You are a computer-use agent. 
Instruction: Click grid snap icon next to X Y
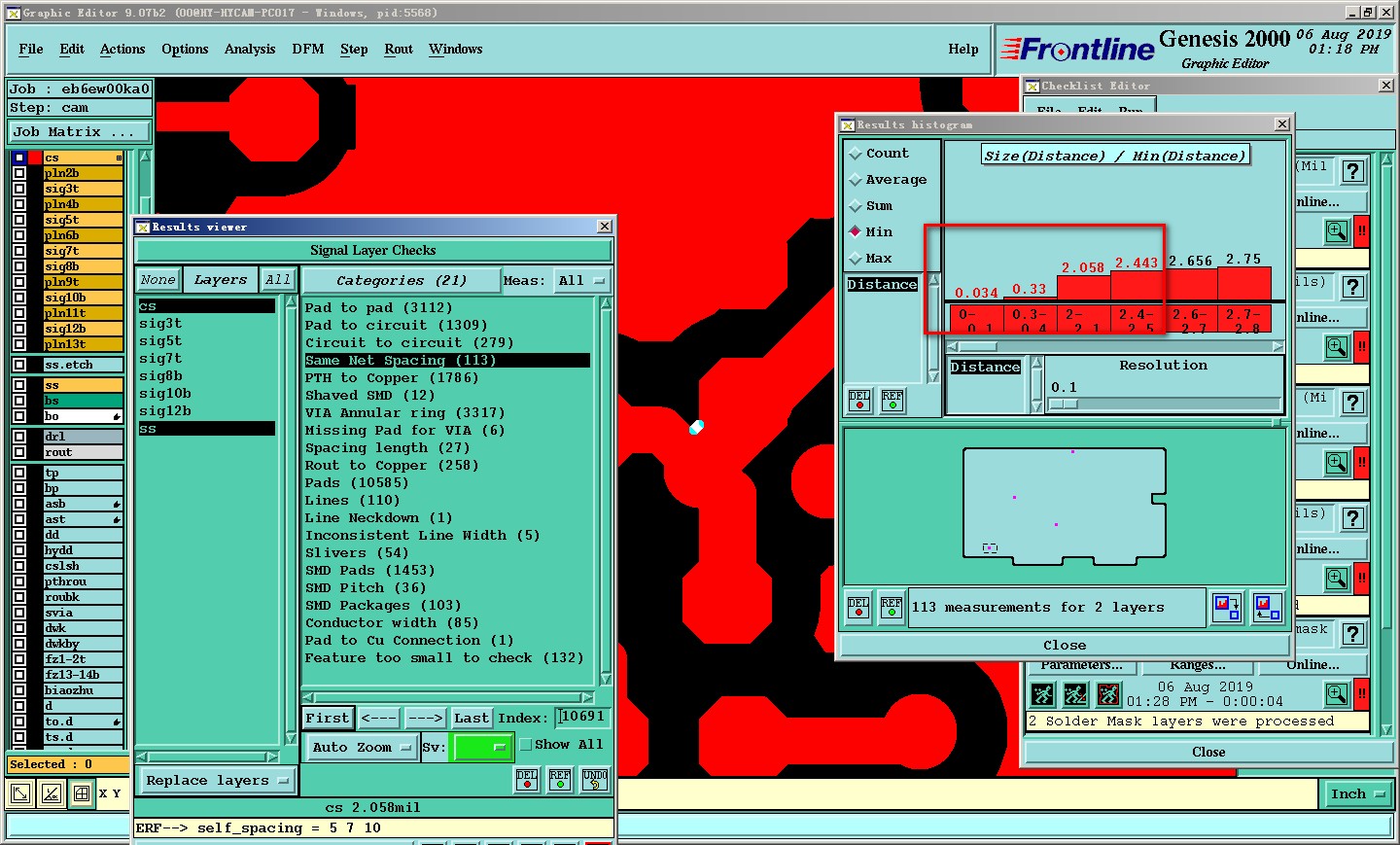pos(83,794)
